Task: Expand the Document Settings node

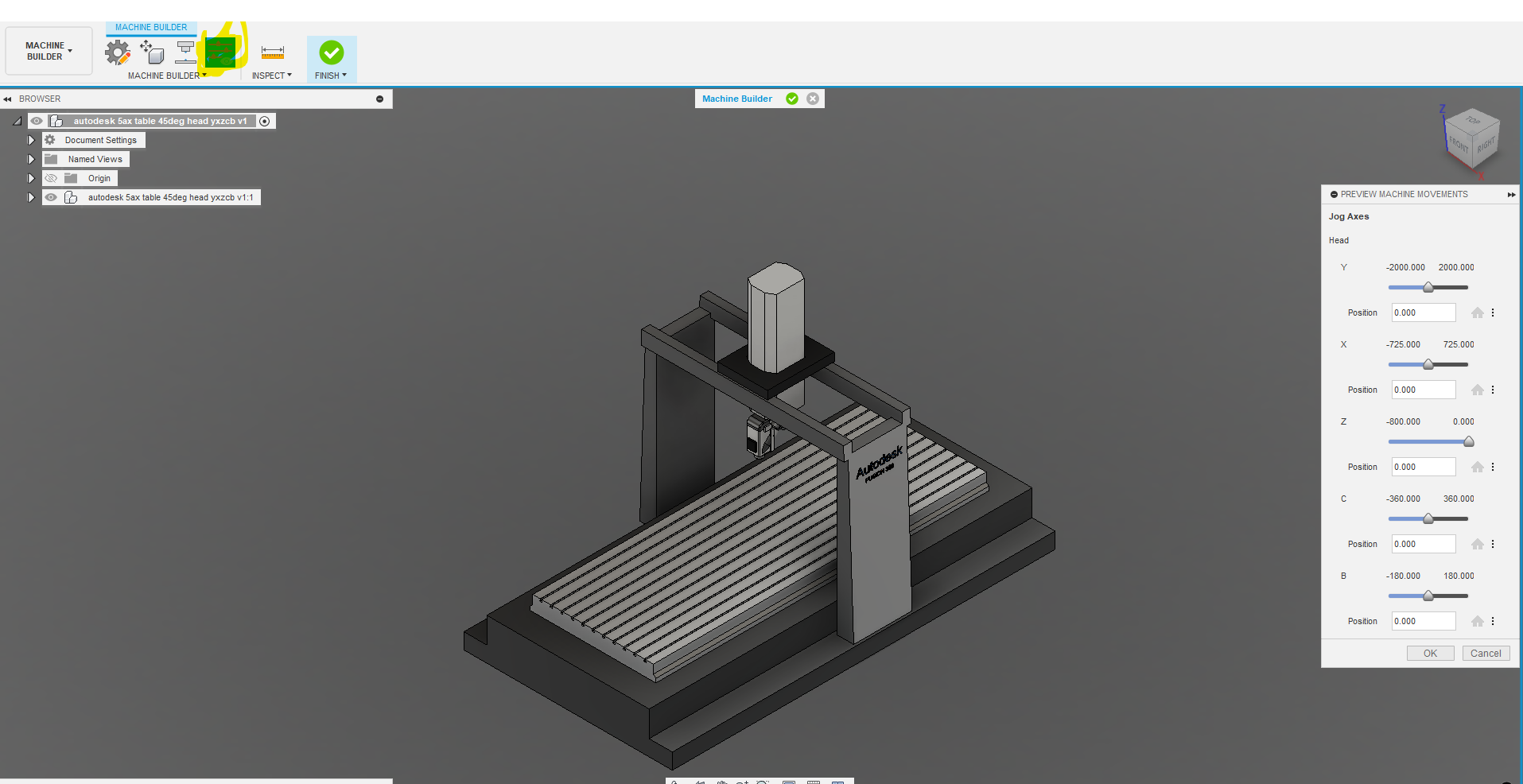Action: click(x=31, y=140)
